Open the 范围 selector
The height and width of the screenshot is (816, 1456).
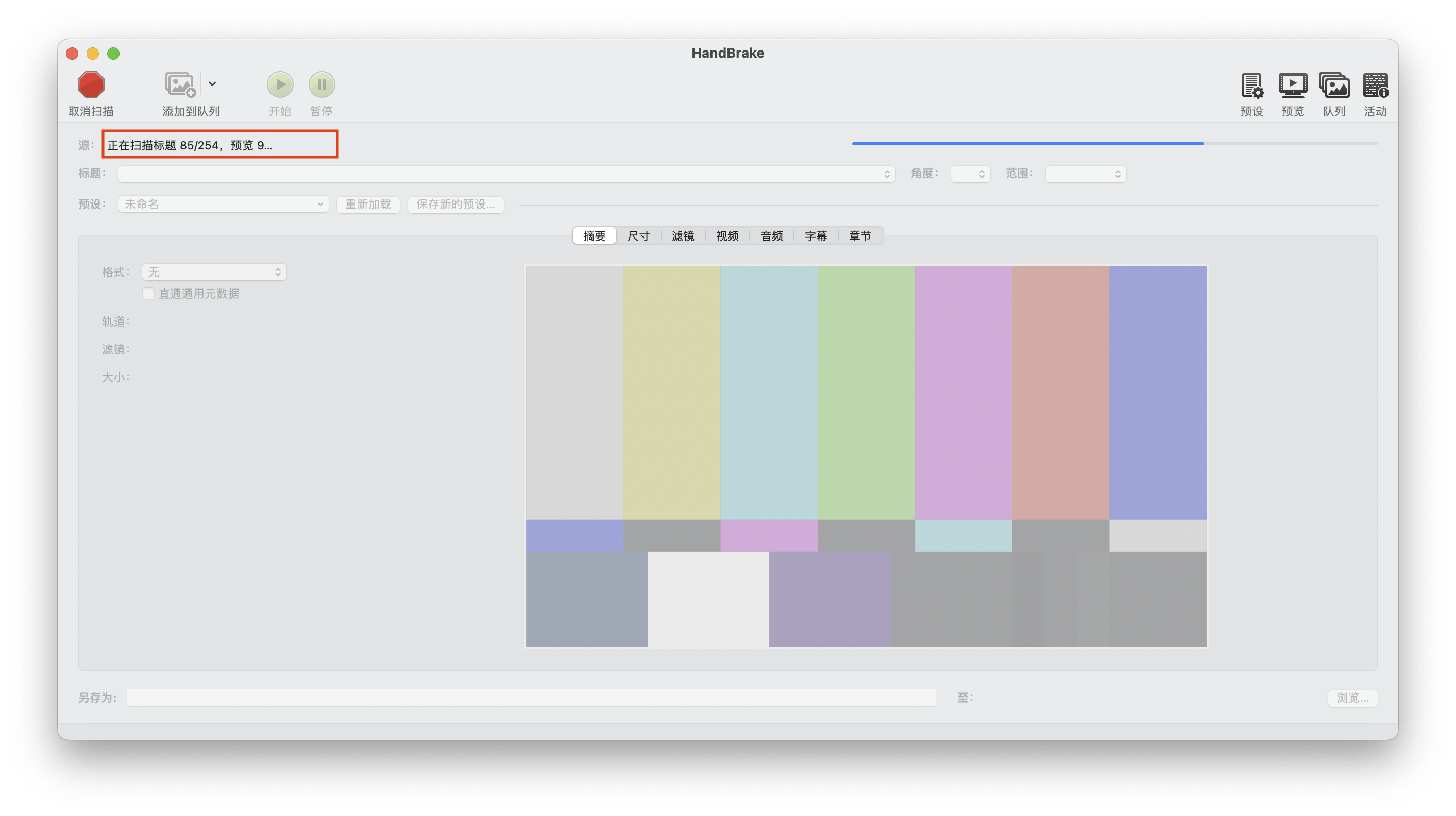(x=1085, y=174)
